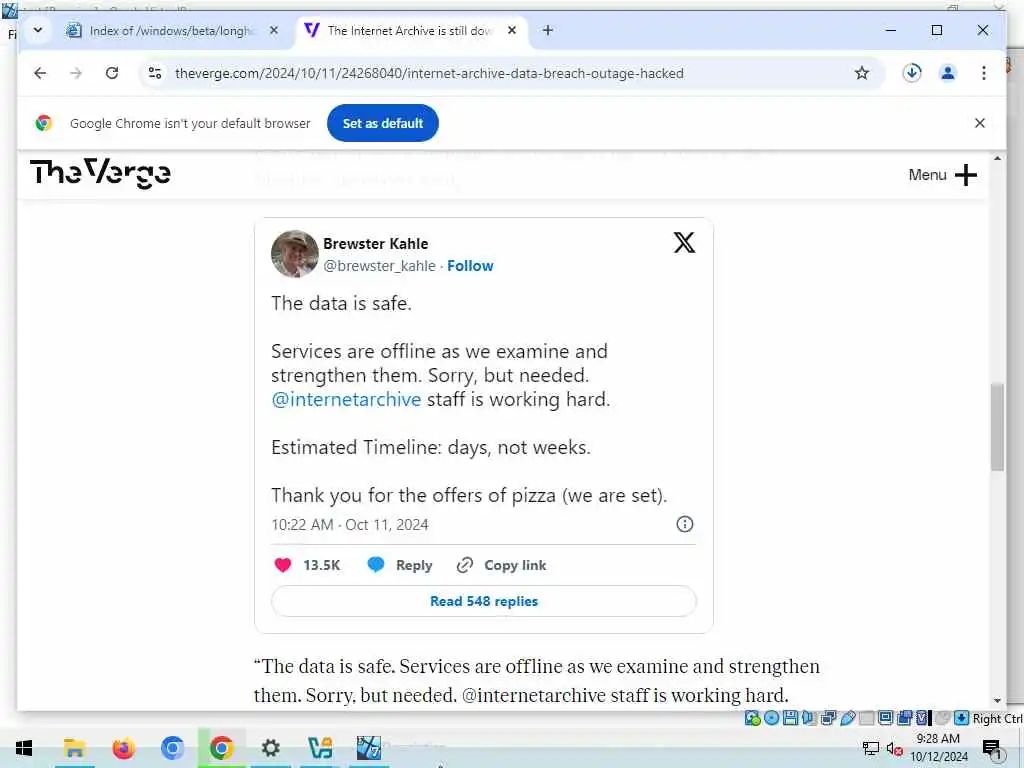Reload The Verge page
This screenshot has height=768, width=1024.
click(112, 73)
